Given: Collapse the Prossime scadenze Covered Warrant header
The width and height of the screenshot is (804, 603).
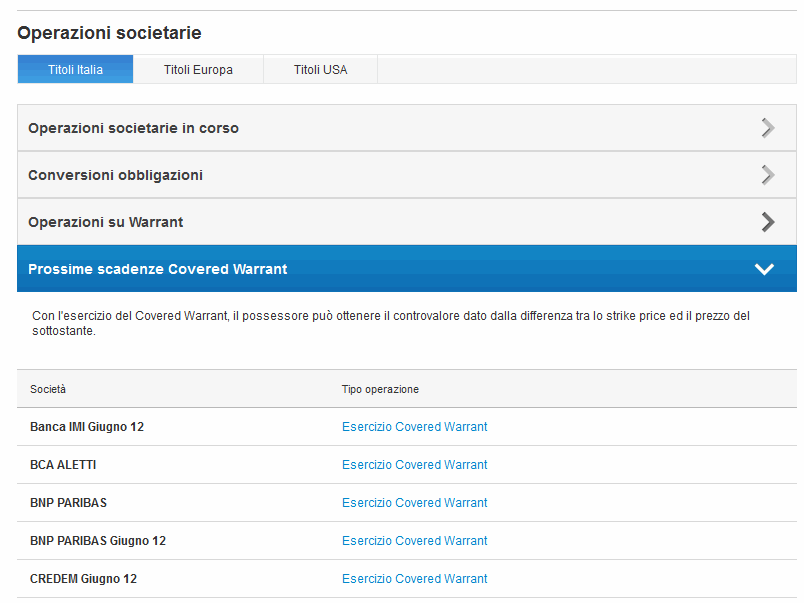Looking at the screenshot, I should (x=157, y=269).
